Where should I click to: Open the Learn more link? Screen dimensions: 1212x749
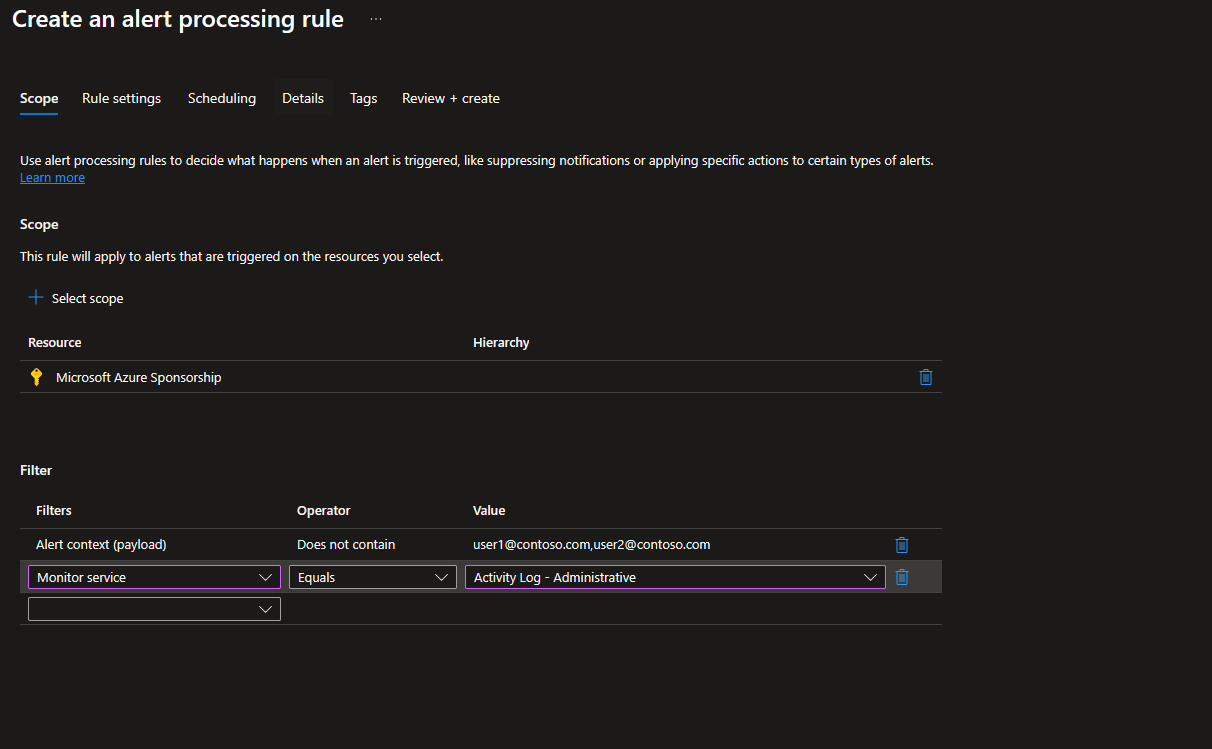coord(52,177)
